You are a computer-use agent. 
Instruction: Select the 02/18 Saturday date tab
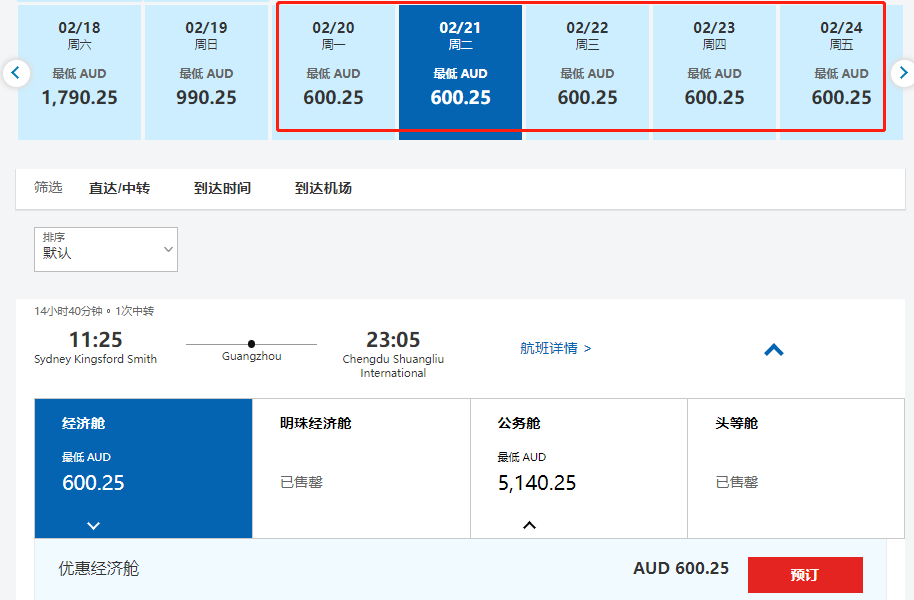click(x=79, y=70)
